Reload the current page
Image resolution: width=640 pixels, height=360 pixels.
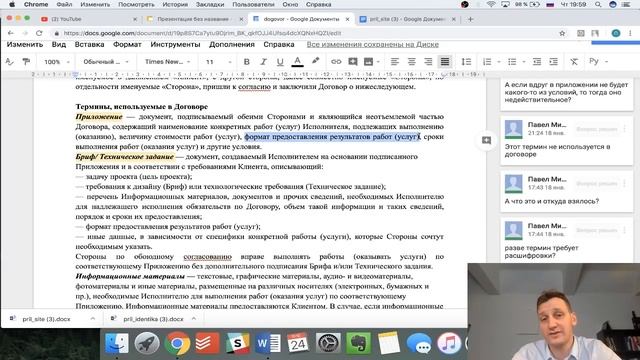(x=39, y=33)
